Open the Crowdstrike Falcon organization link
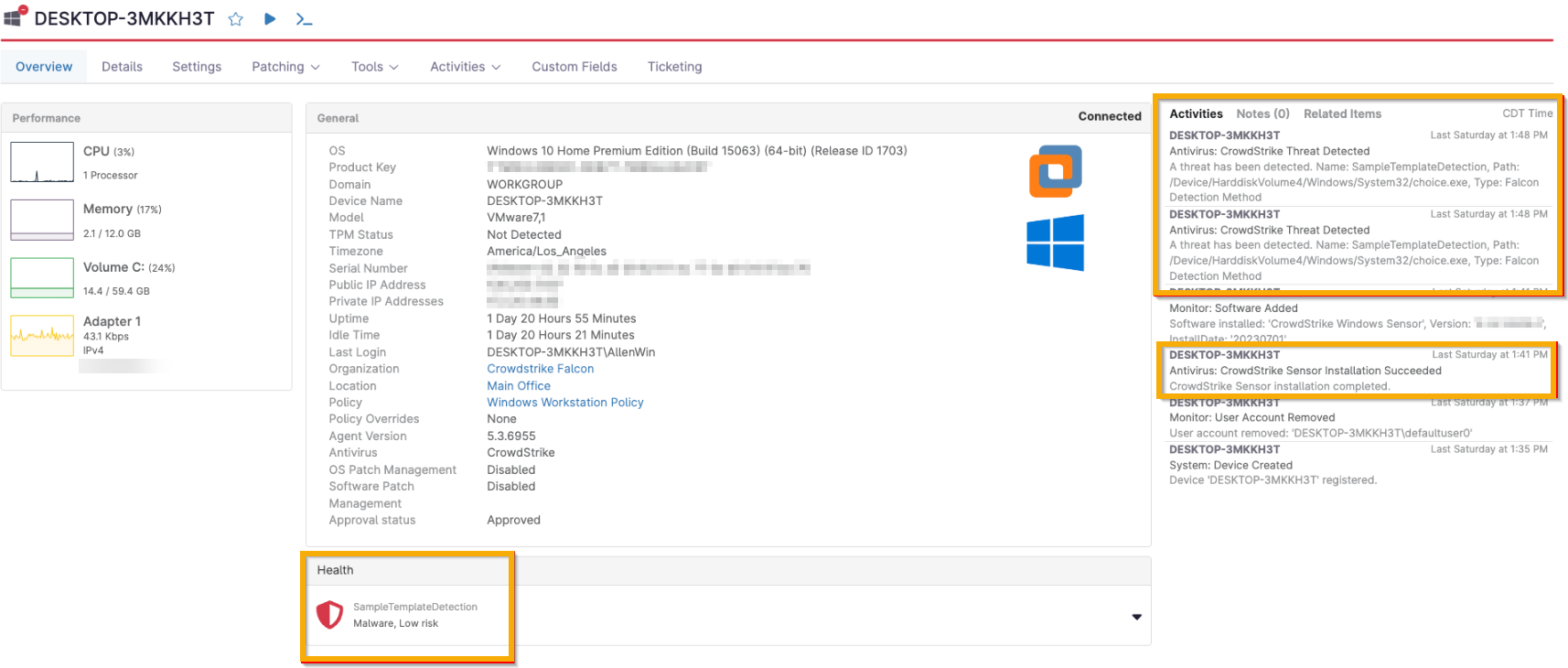Image resolution: width=1568 pixels, height=668 pixels. point(540,369)
